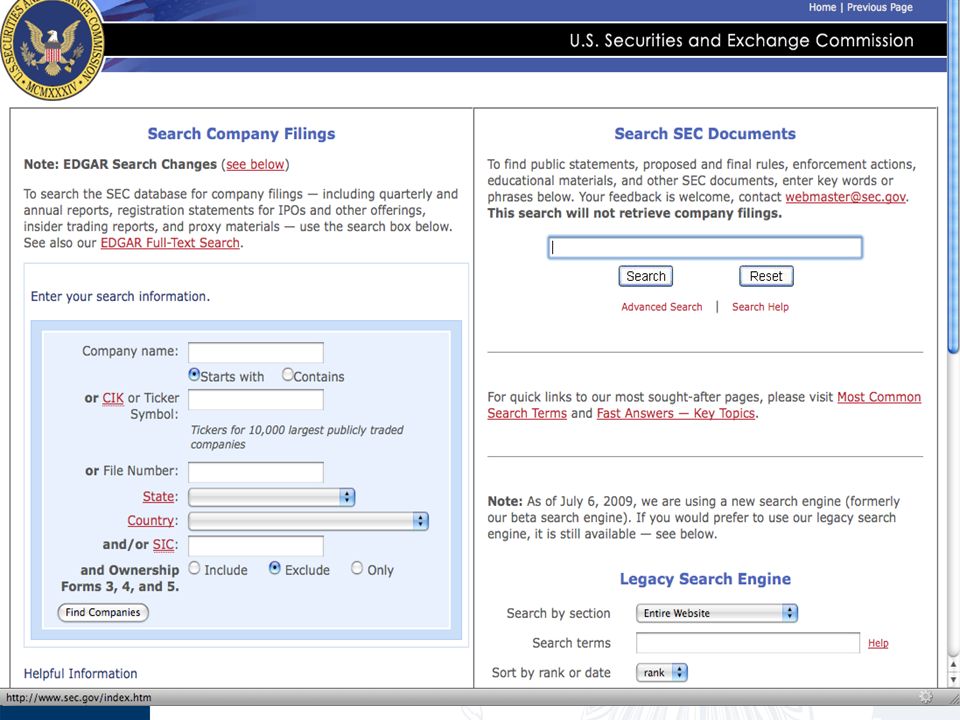Open the EDGAR Full-Text Search link
Viewport: 960px width, 720px height.
pyautogui.click(x=170, y=242)
